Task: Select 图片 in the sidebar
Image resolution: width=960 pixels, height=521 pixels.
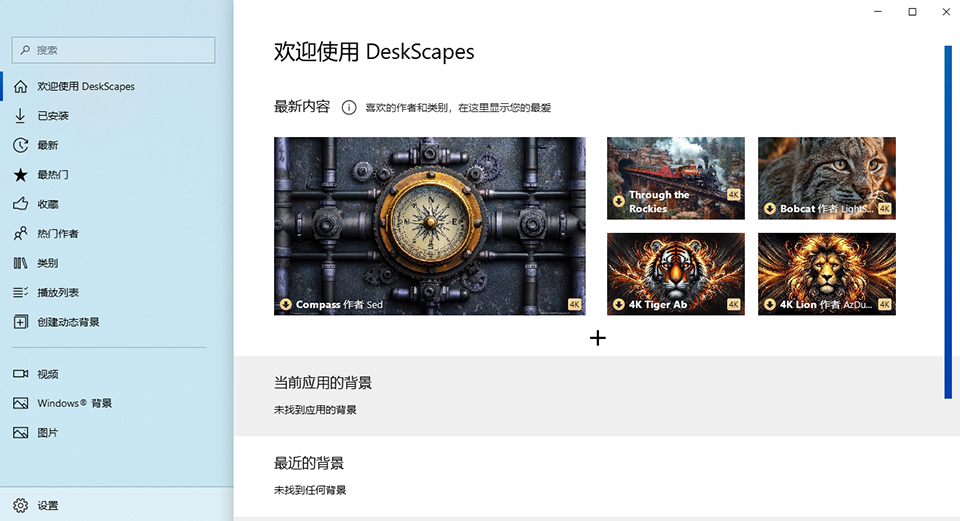Action: pos(116,432)
